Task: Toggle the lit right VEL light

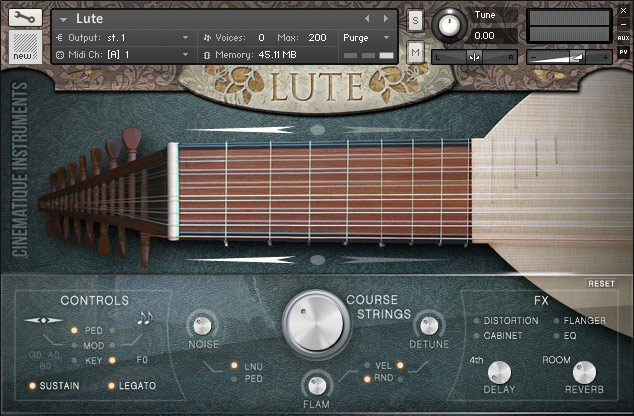Action: pyautogui.click(x=400, y=365)
